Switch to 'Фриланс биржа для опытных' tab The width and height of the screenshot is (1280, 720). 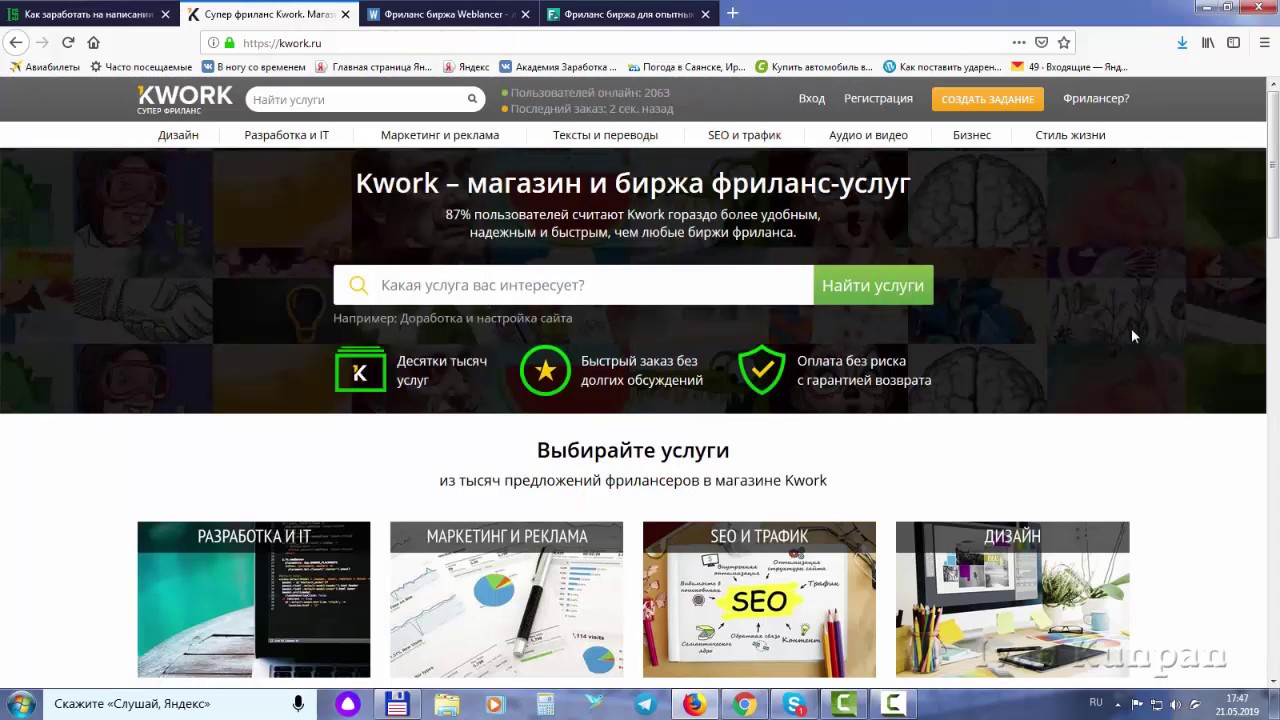(627, 14)
